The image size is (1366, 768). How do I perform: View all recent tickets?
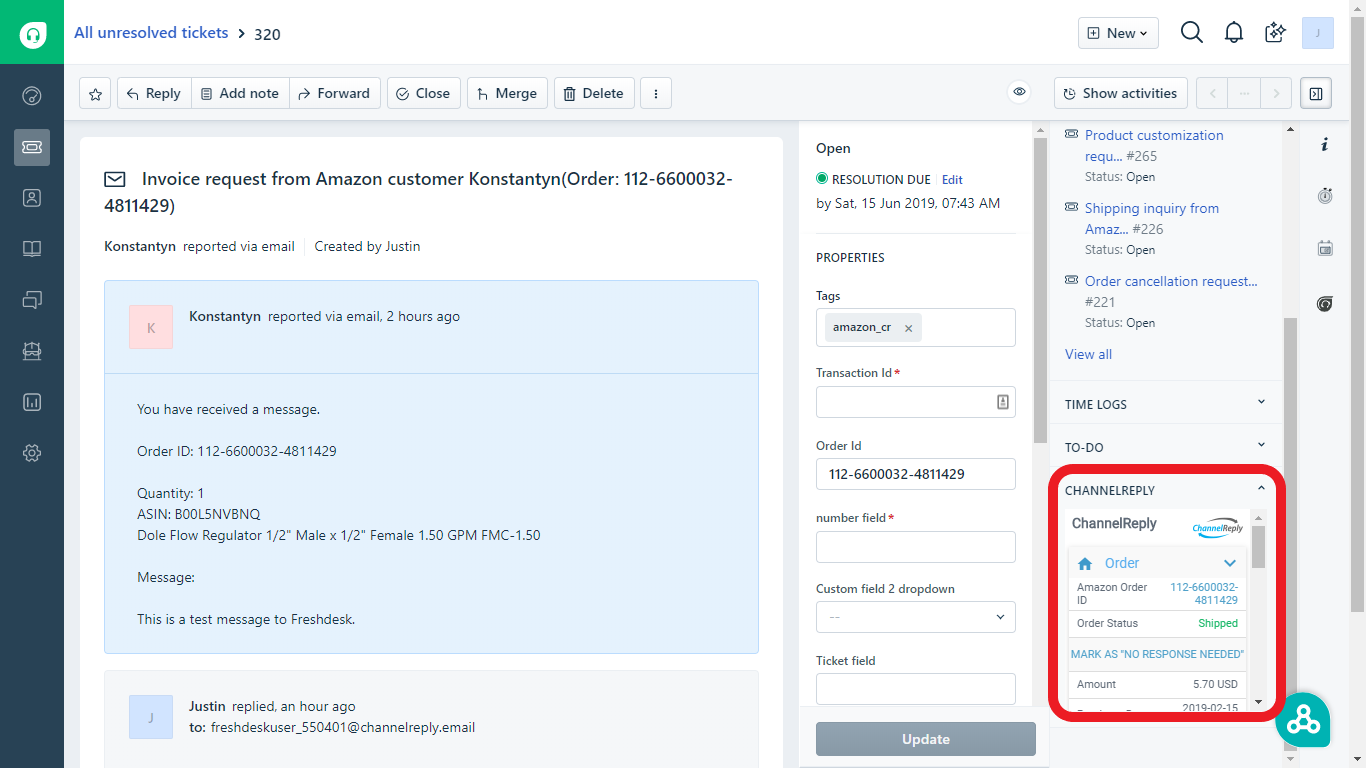click(x=1088, y=354)
